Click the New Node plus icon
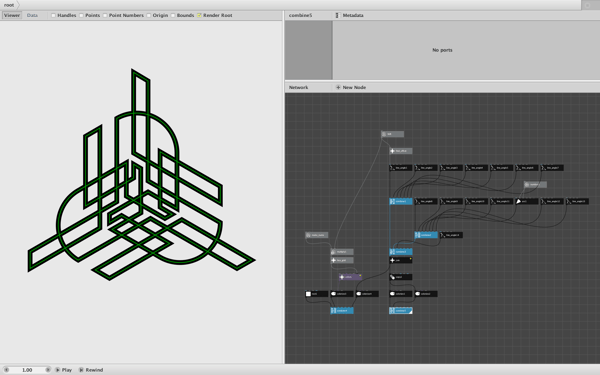This screenshot has height=375, width=600. tap(338, 87)
